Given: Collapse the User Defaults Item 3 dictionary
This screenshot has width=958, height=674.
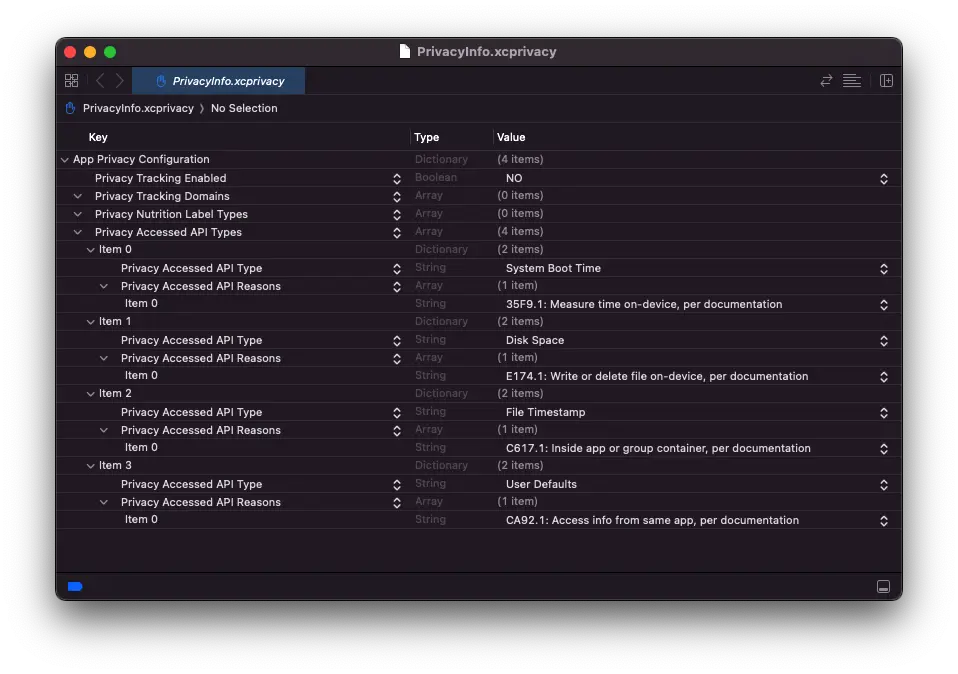Looking at the screenshot, I should (90, 466).
